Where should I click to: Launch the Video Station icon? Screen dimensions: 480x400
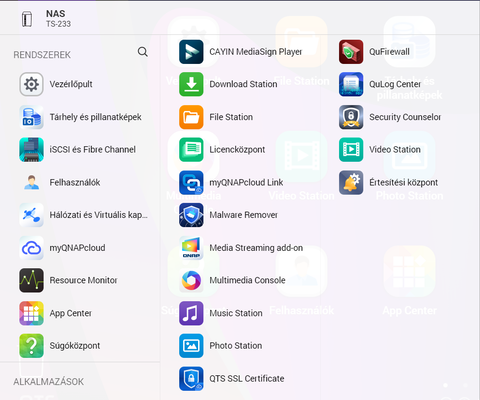(351, 150)
